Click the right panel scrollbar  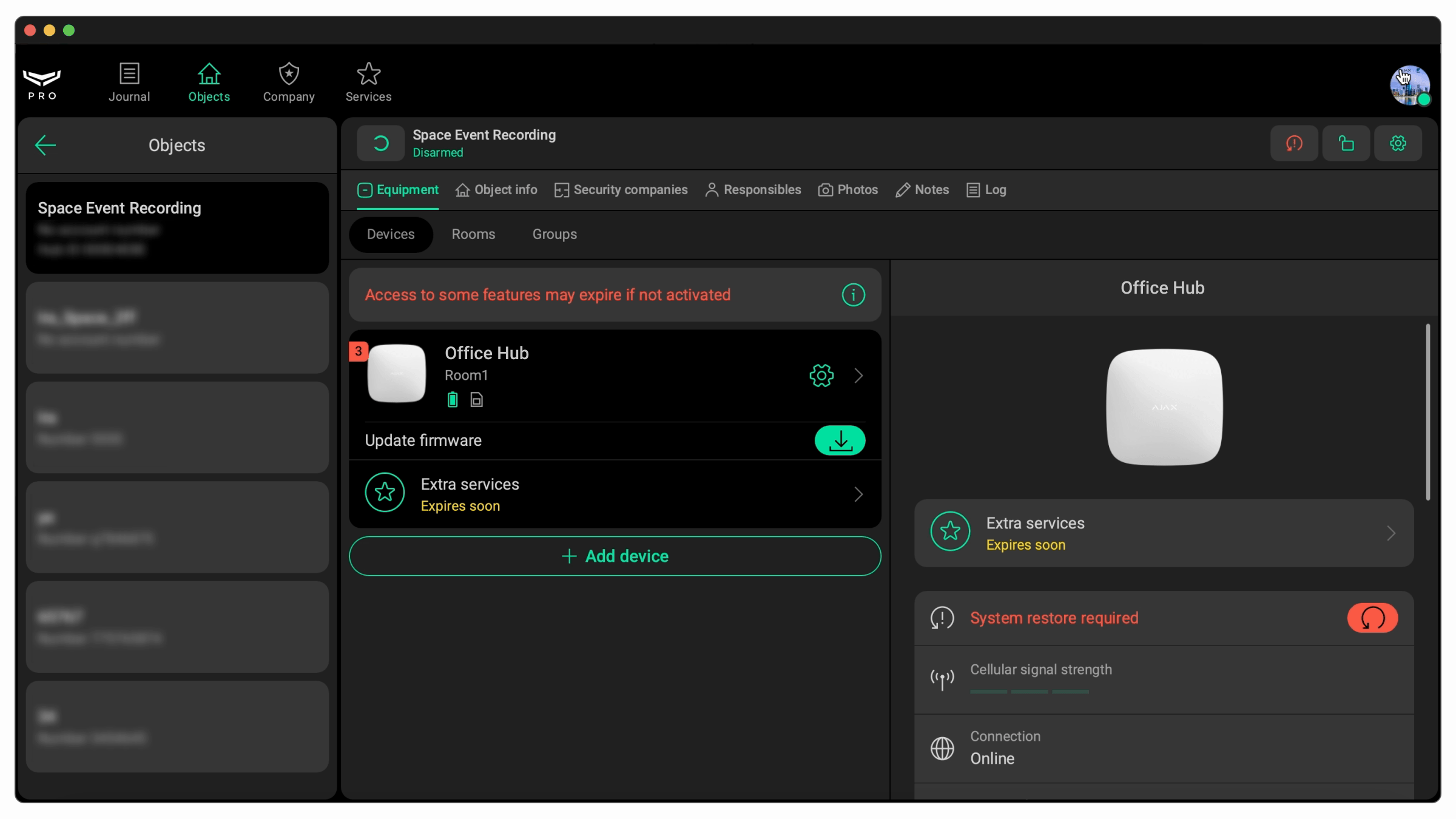(1428, 413)
